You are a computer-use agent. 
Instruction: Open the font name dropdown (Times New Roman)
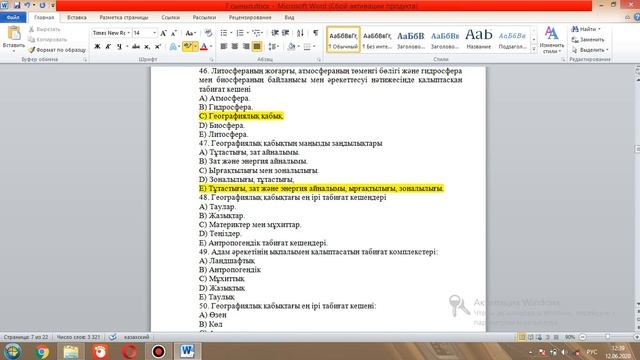point(129,33)
